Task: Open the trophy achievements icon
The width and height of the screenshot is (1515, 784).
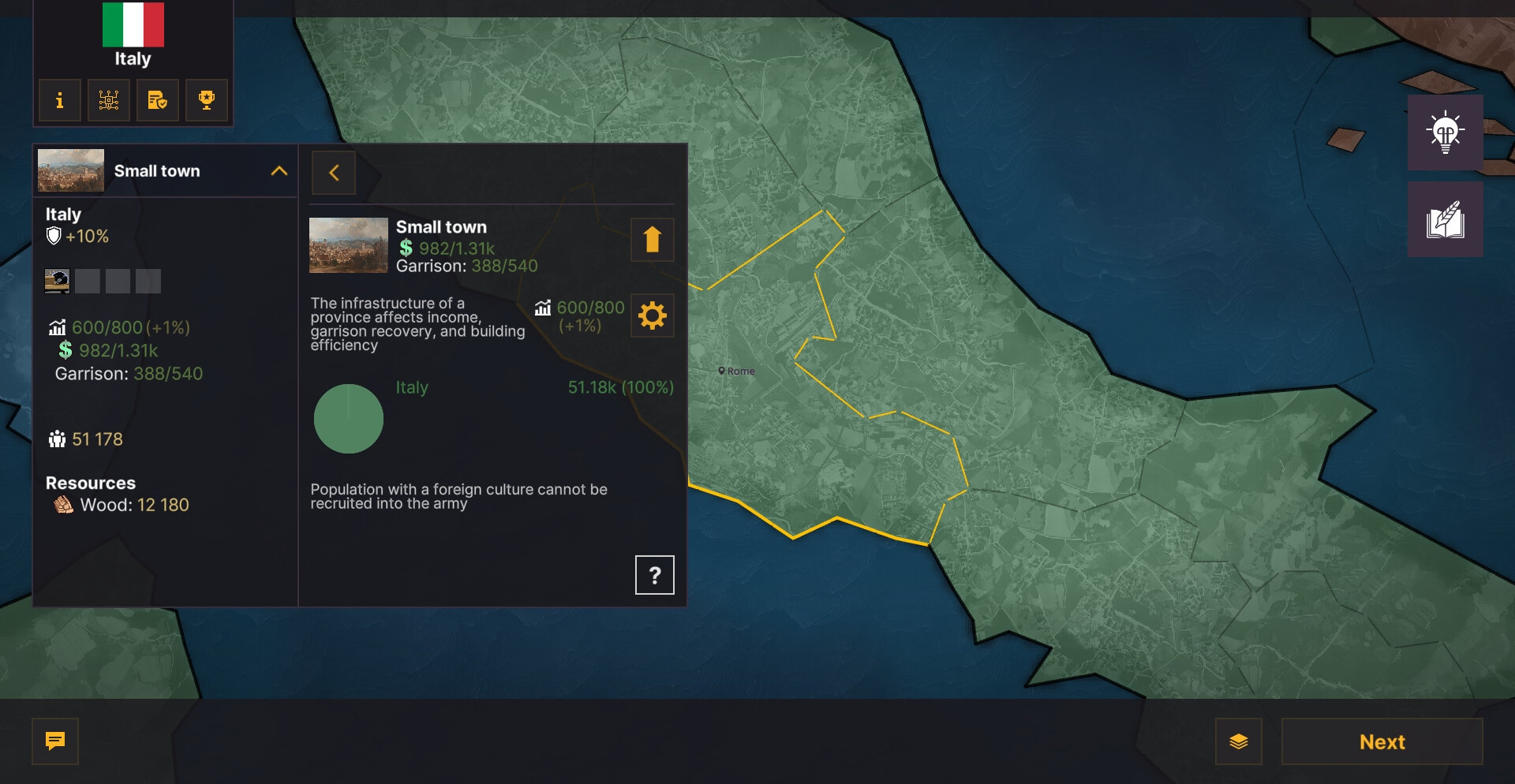Action: 207,100
